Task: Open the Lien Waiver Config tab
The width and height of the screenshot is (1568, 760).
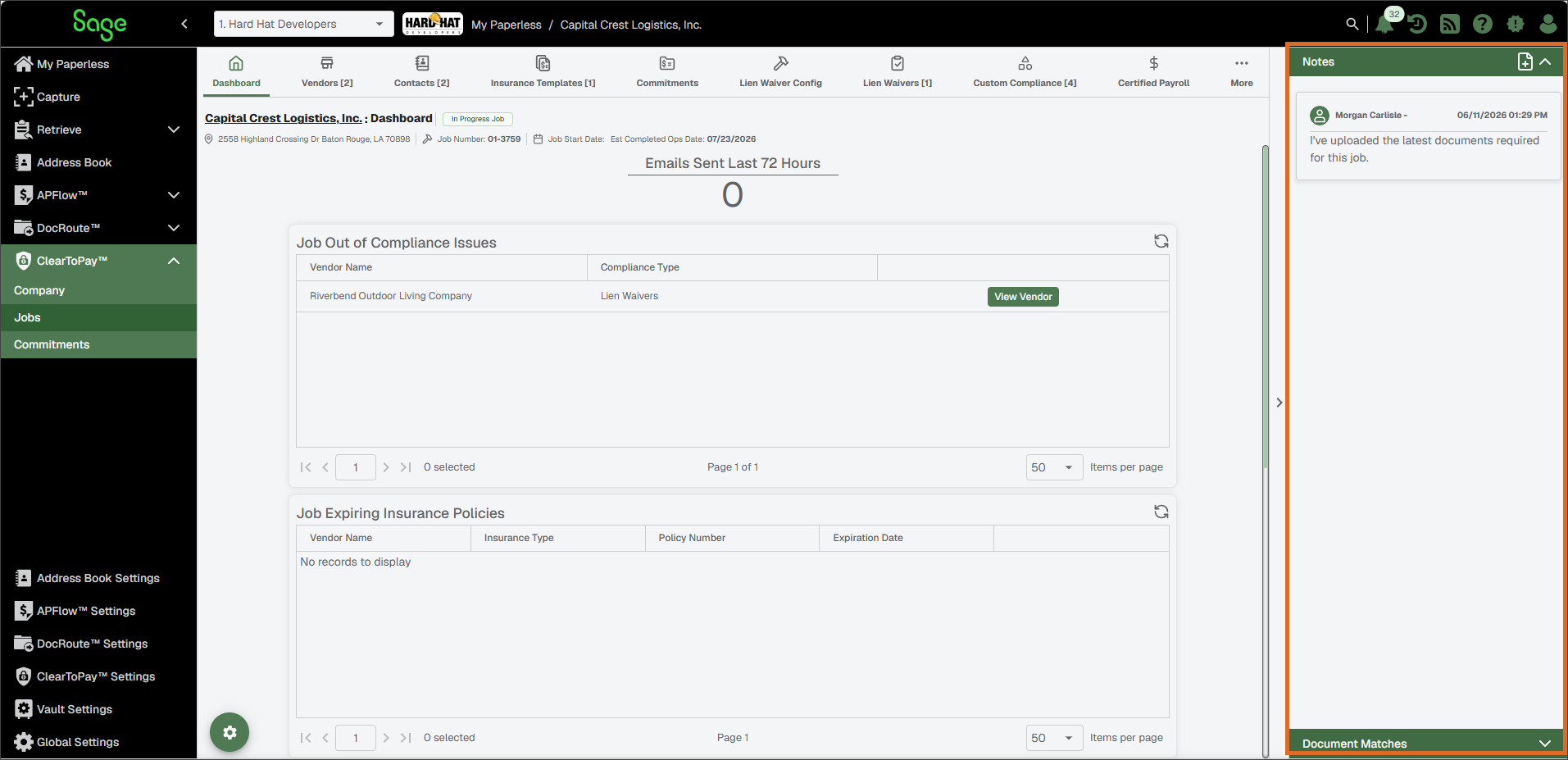Action: coord(780,72)
